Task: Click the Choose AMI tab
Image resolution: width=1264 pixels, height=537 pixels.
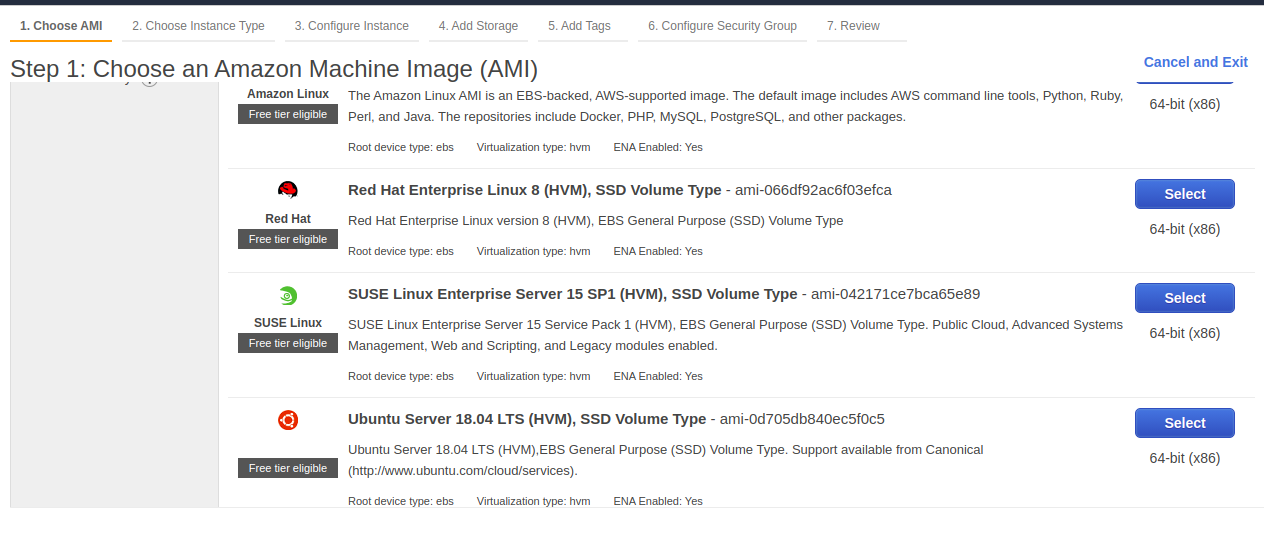Action: (x=61, y=26)
